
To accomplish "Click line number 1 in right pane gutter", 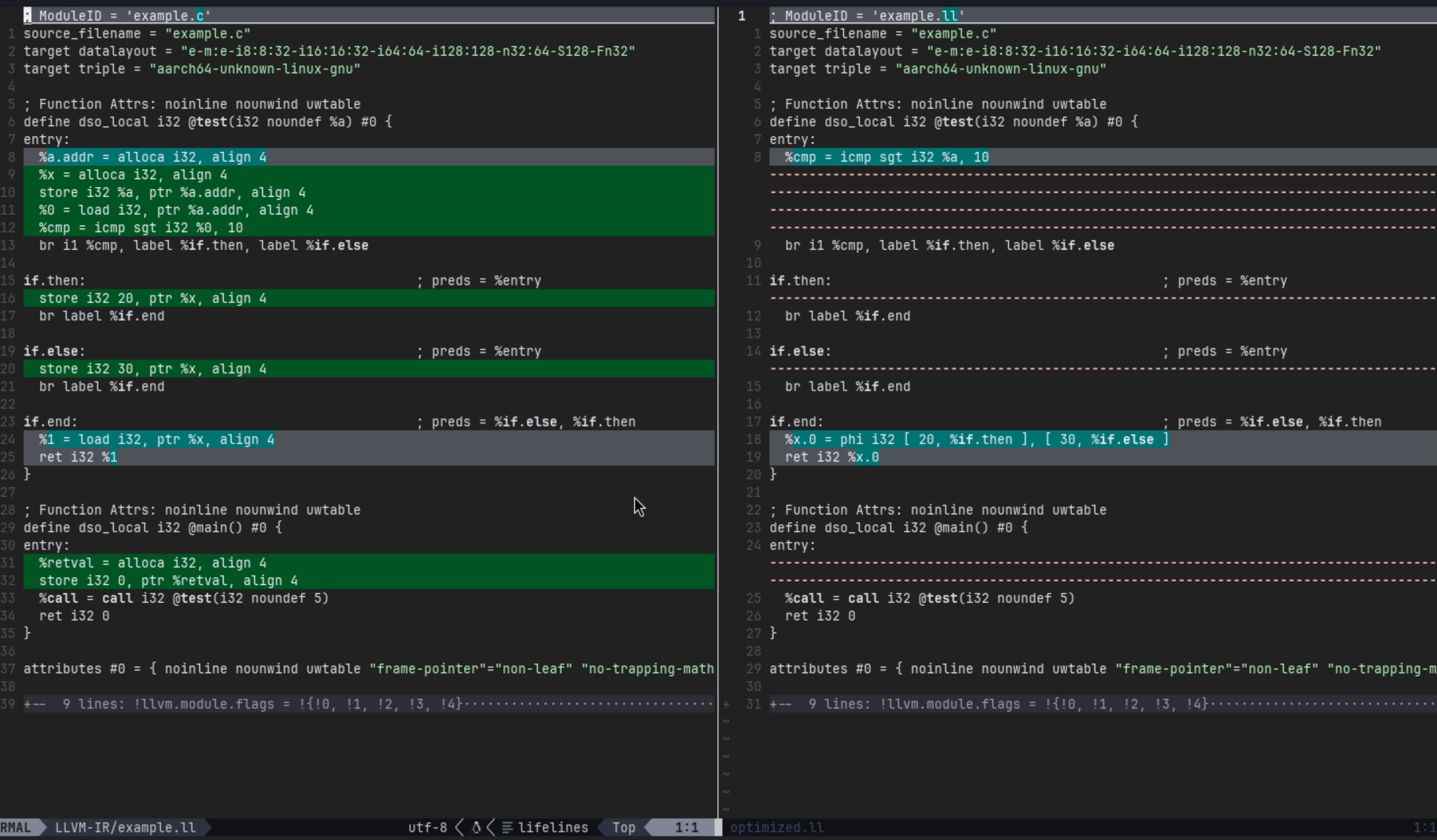I will [741, 16].
